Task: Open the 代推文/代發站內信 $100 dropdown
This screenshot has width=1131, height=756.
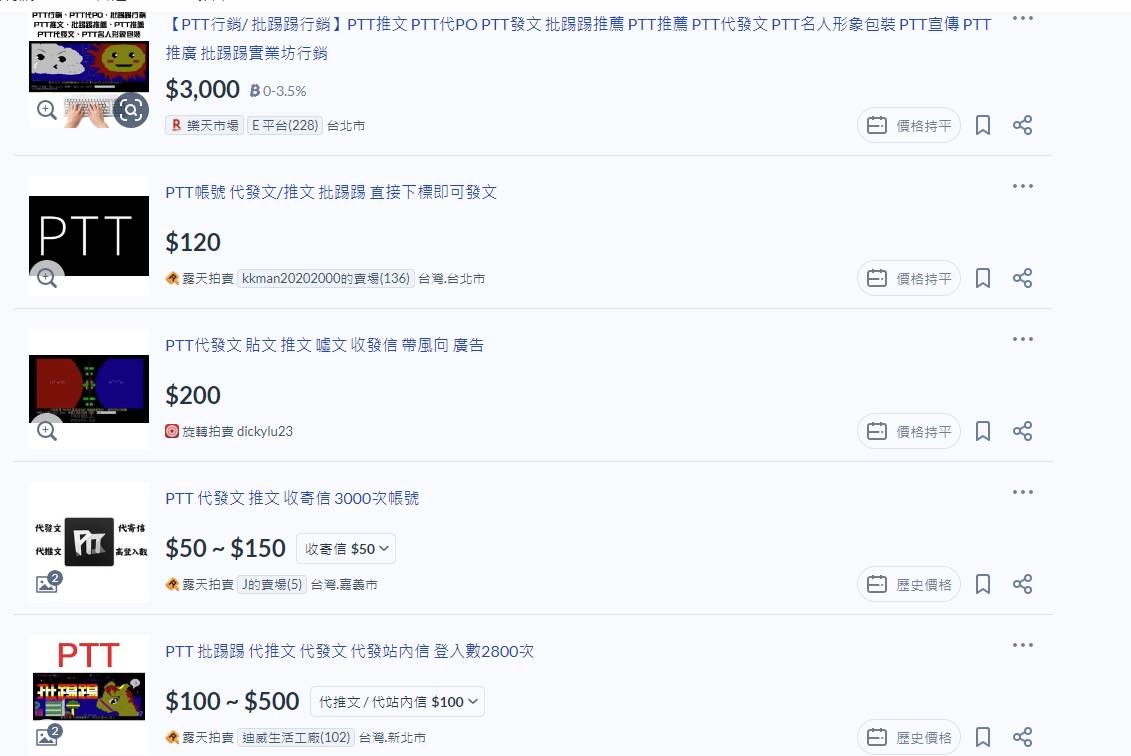Action: click(x=397, y=701)
